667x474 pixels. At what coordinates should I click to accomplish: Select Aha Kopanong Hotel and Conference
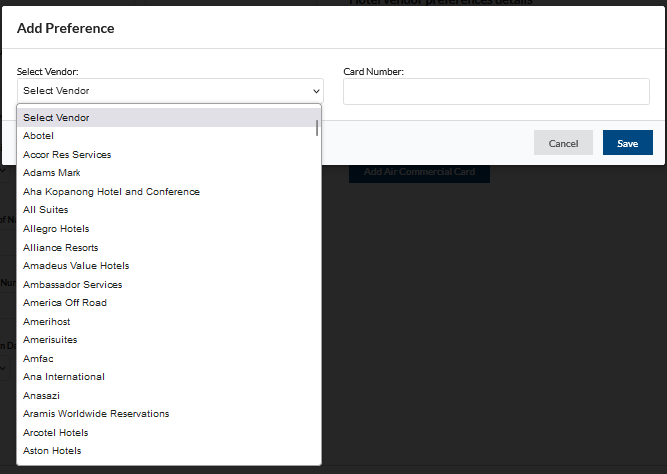click(x=169, y=191)
